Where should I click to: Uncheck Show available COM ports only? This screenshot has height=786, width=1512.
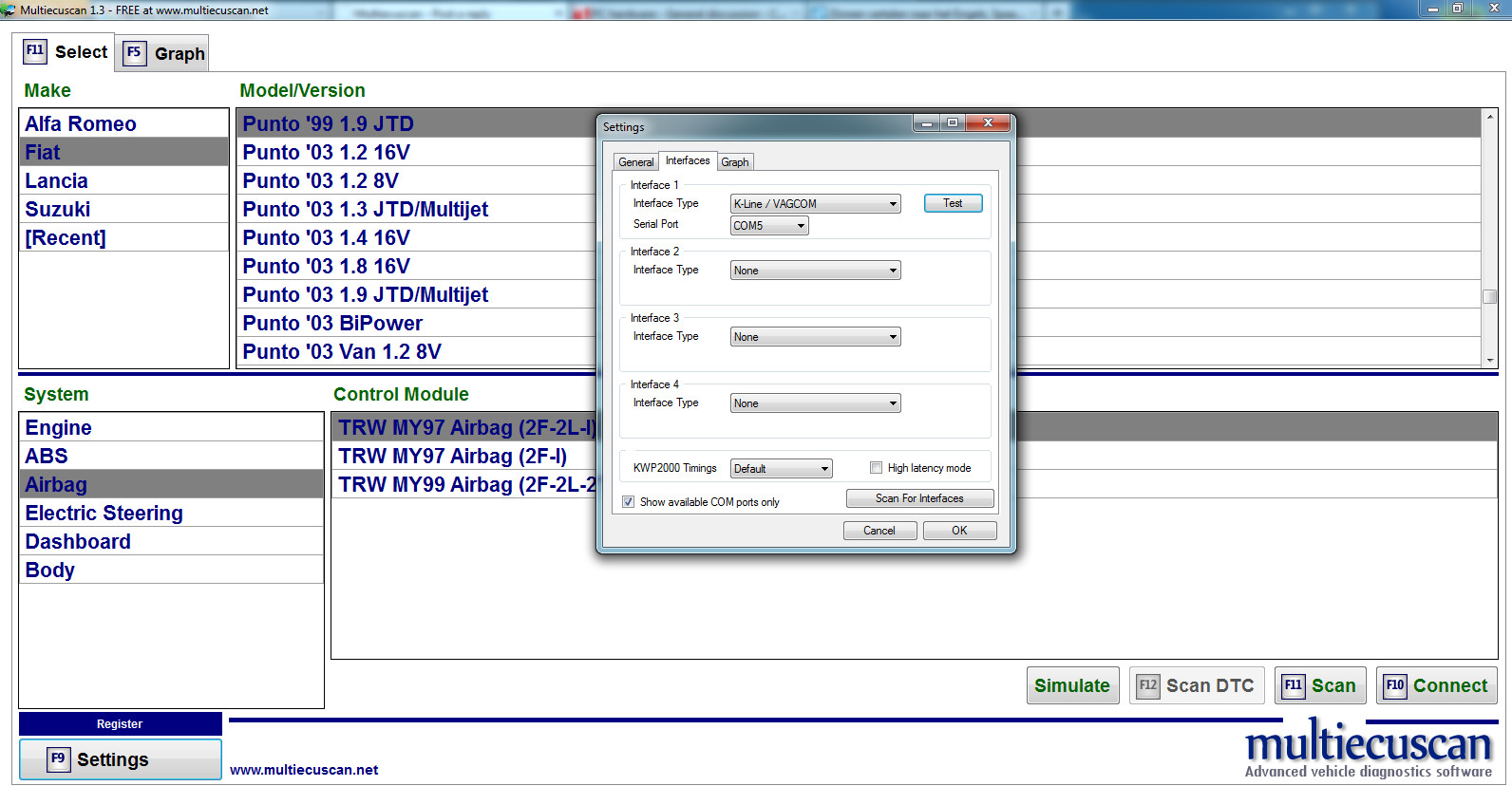pyautogui.click(x=628, y=502)
